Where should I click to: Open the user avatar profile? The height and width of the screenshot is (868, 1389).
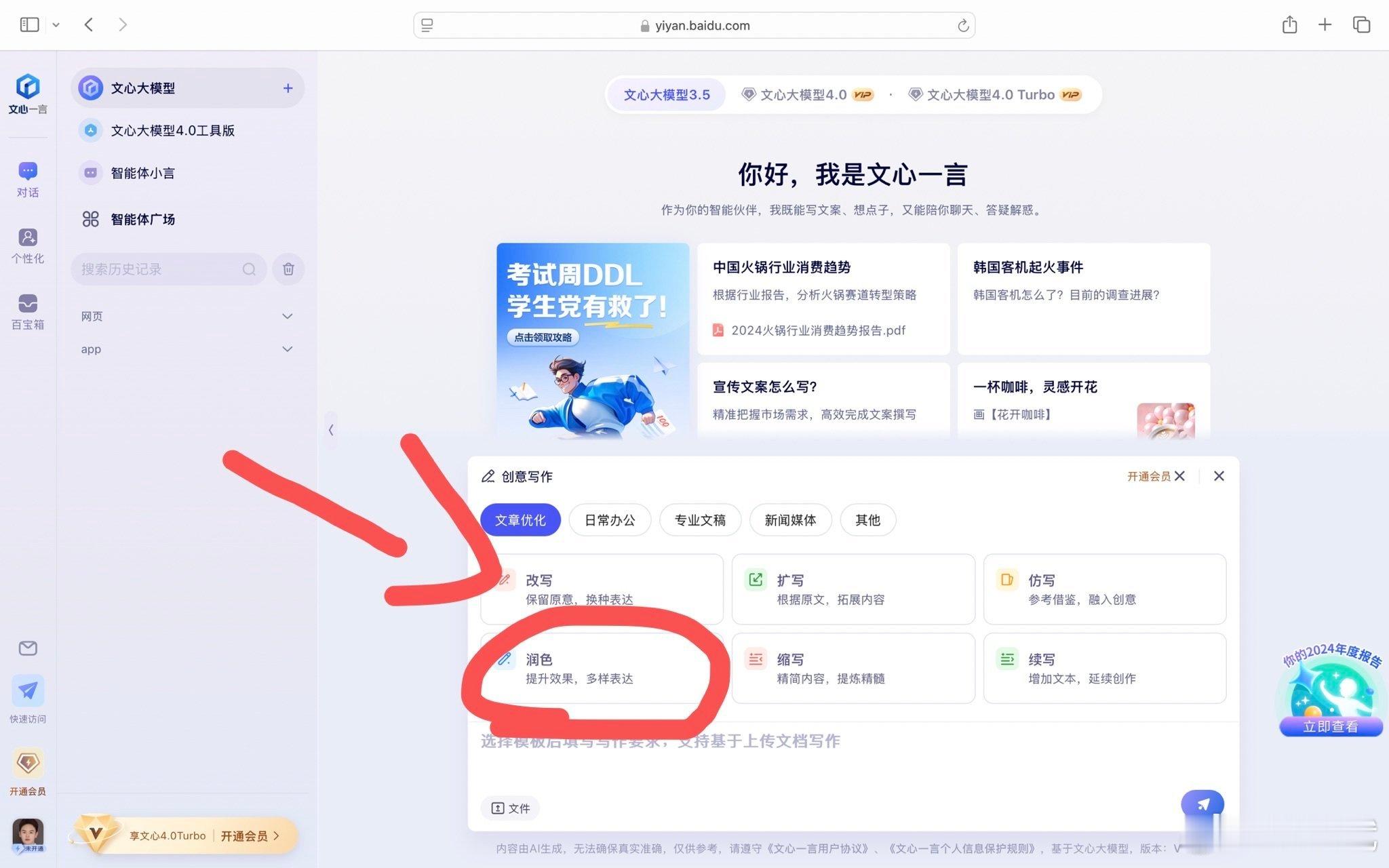click(x=28, y=835)
